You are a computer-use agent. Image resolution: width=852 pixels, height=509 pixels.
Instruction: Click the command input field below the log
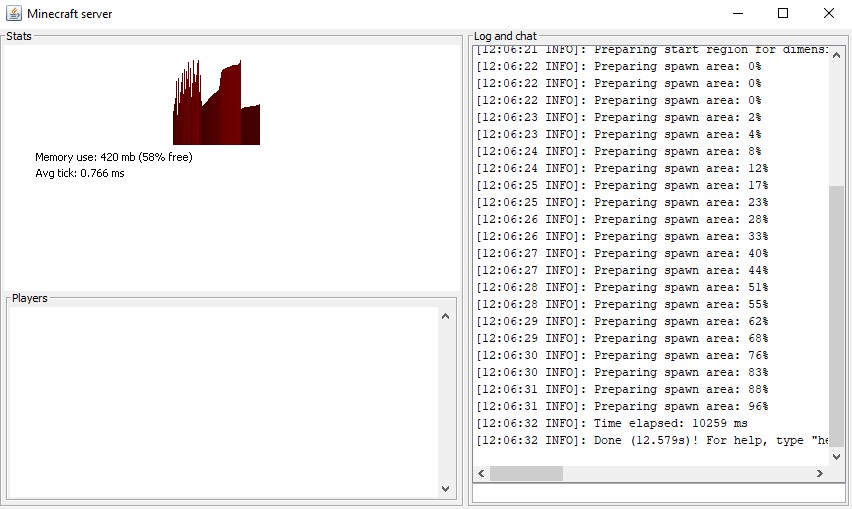(659, 493)
